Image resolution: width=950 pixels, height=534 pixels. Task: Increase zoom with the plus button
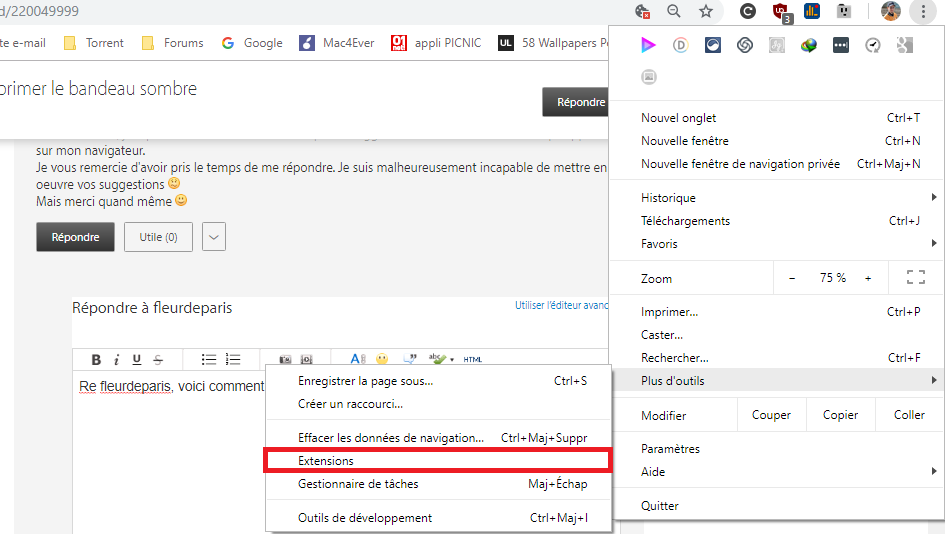868,278
